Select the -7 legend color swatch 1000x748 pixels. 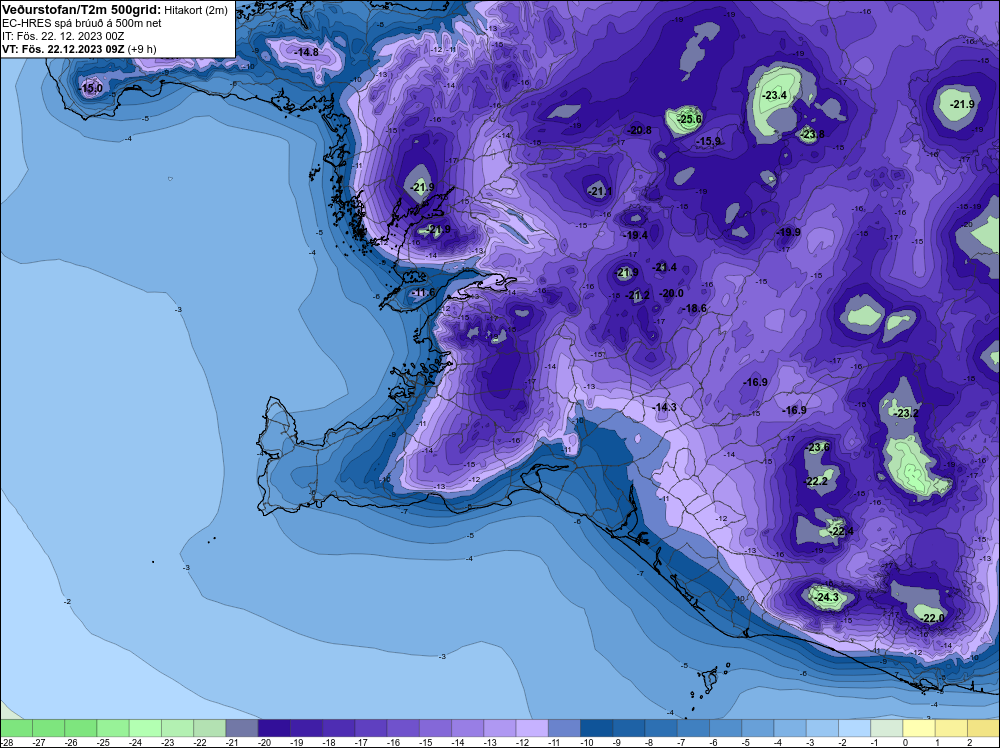click(x=693, y=728)
